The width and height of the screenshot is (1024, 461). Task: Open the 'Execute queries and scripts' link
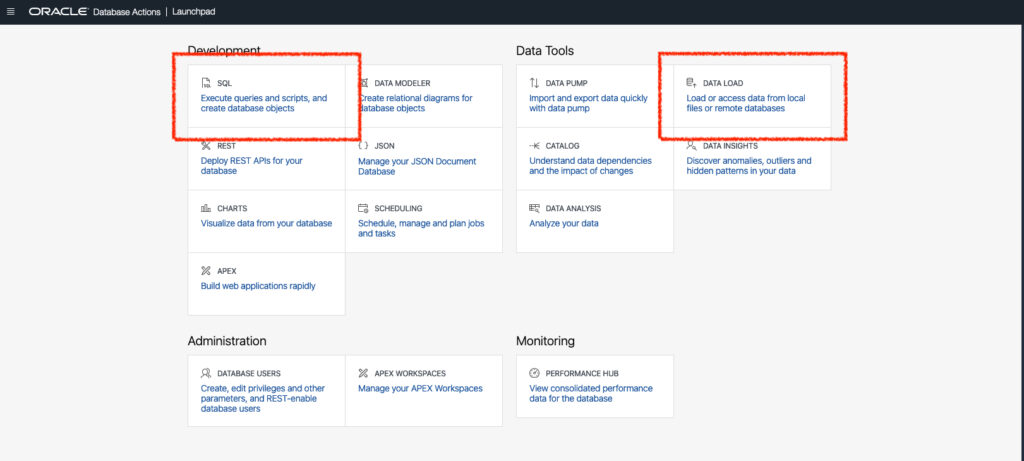coord(264,103)
